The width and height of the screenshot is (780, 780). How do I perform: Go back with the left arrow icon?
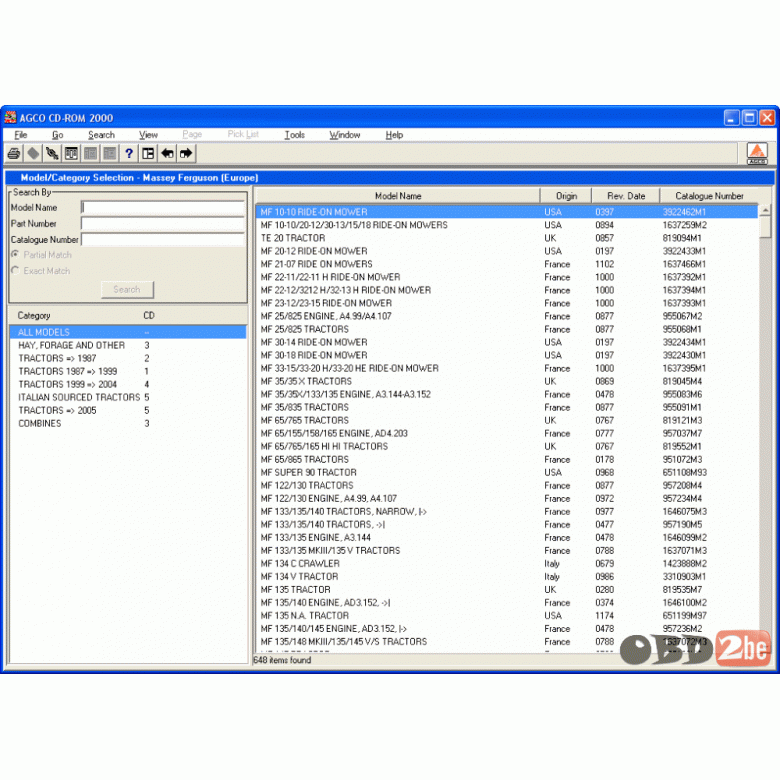click(x=167, y=153)
